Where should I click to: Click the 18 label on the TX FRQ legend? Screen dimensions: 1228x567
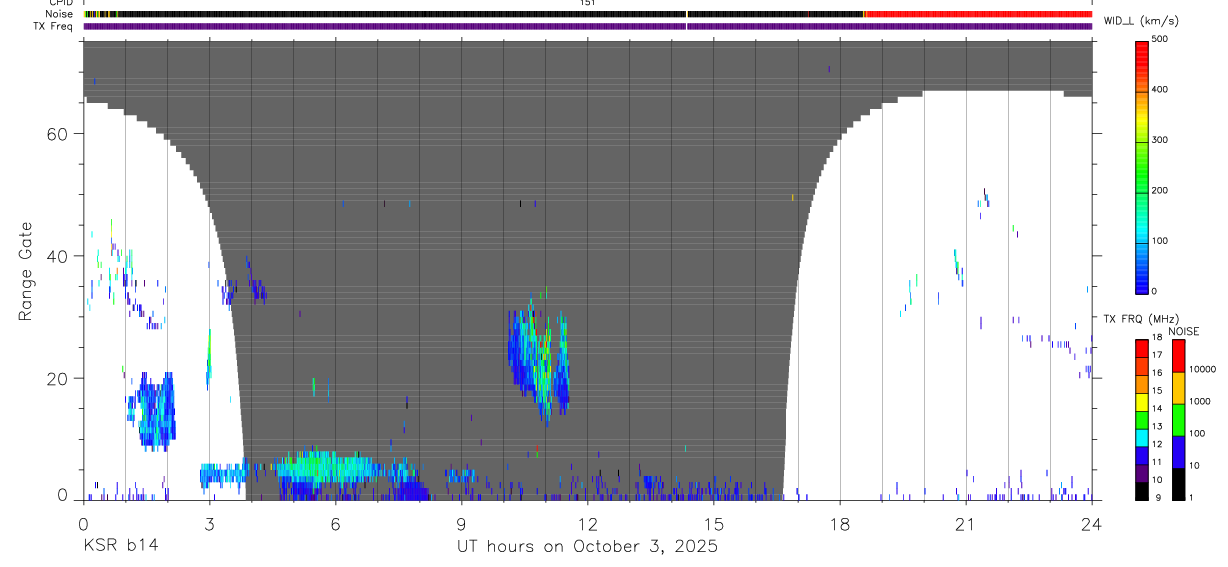[x=1157, y=338]
